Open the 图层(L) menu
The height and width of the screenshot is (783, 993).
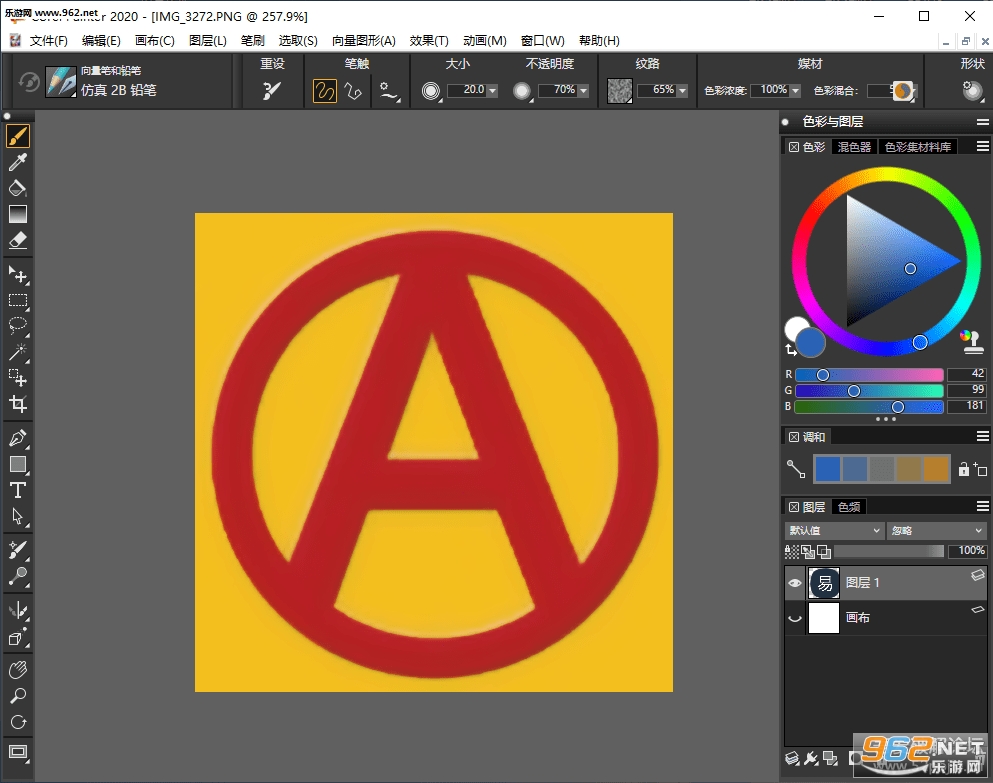(x=208, y=41)
